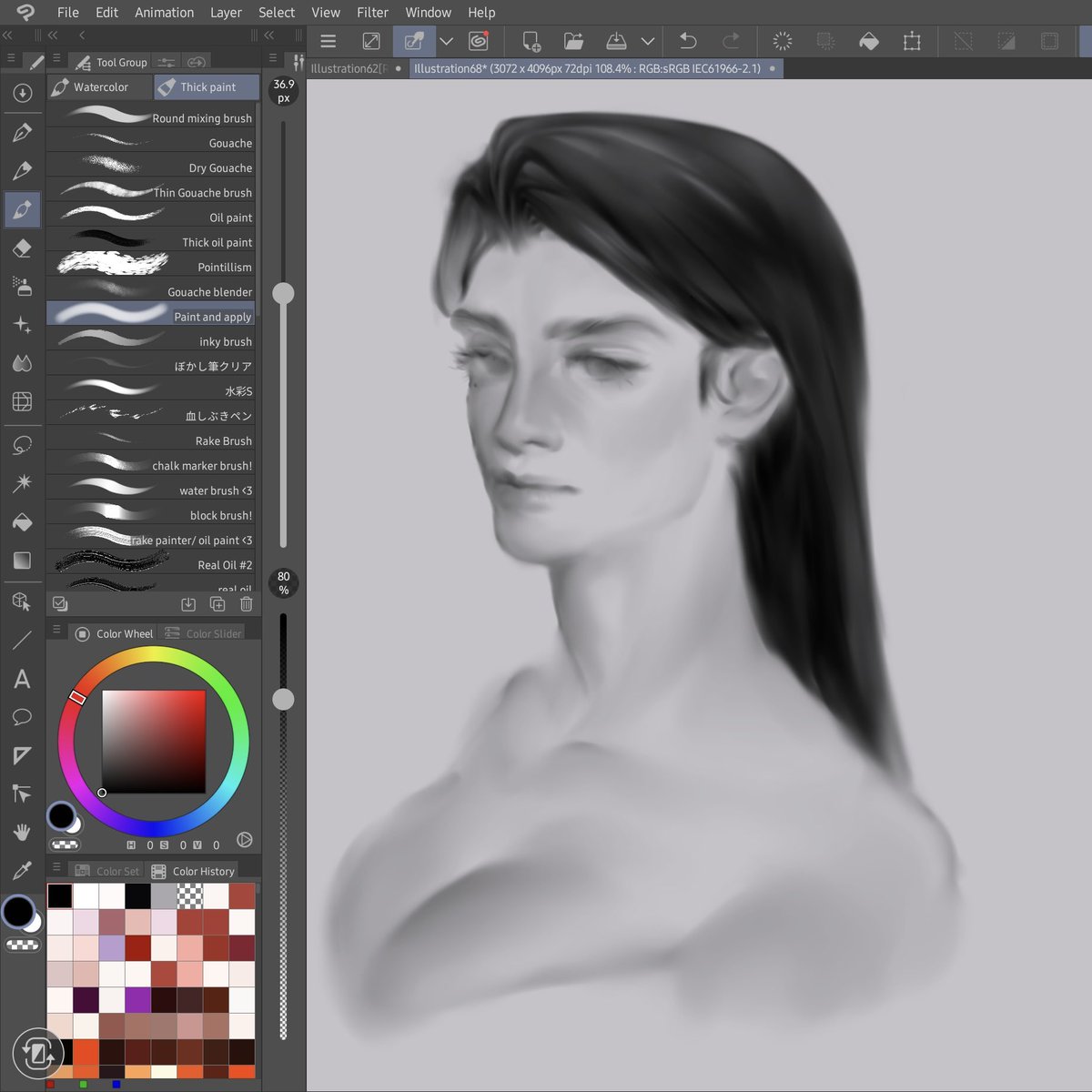
Task: Open the Tool Group panel menu icon
Action: [56, 58]
